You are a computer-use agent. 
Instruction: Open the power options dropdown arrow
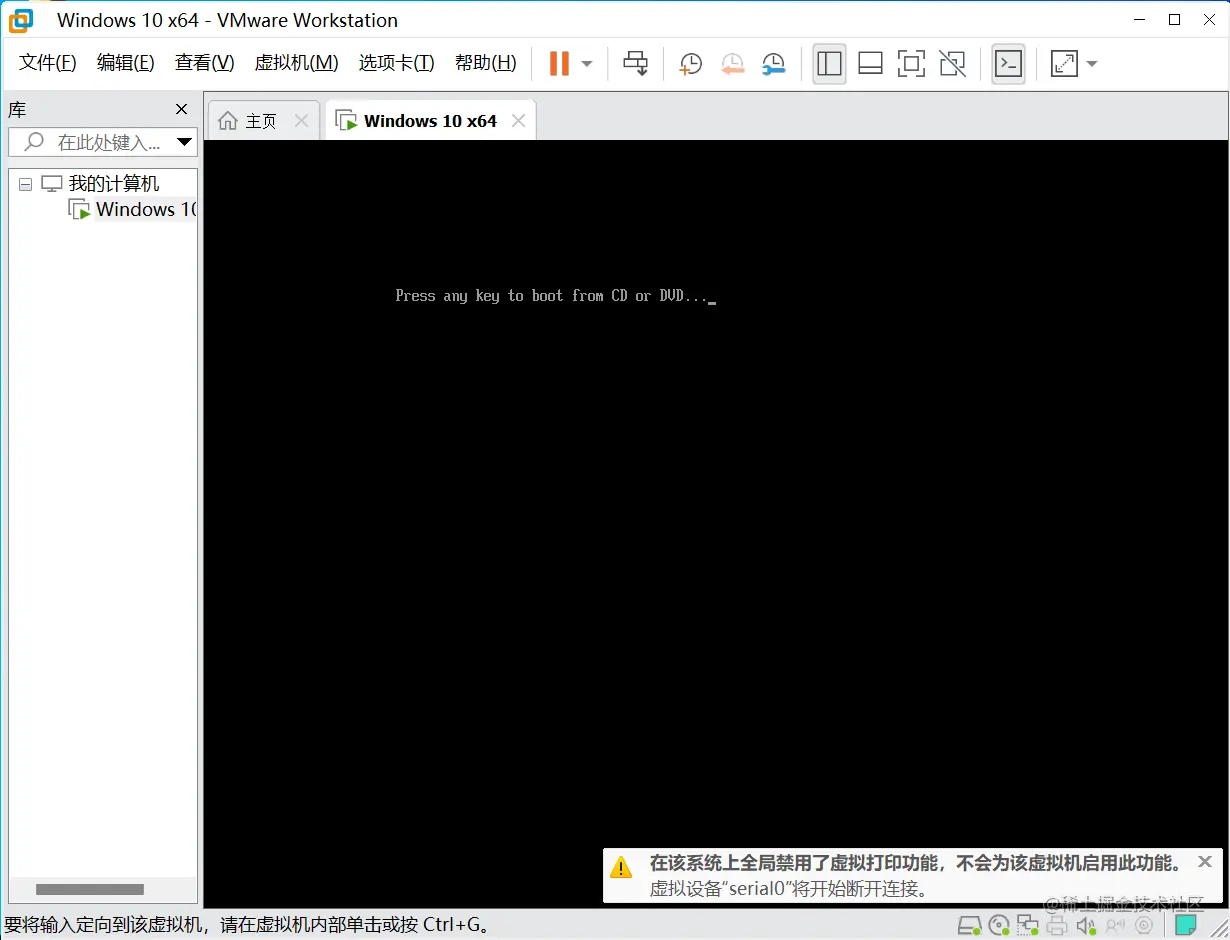tap(587, 64)
